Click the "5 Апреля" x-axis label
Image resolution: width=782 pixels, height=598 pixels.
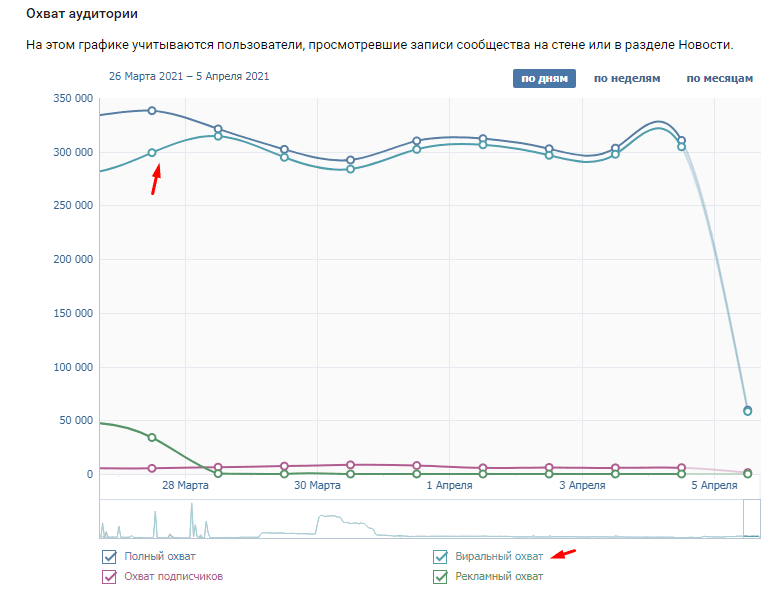714,485
